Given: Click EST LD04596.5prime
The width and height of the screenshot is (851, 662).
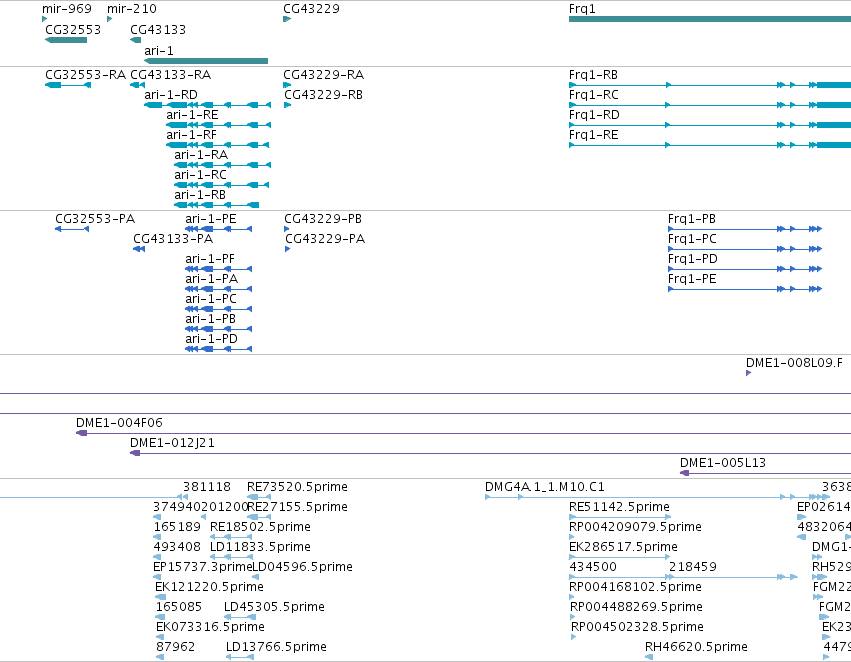Looking at the screenshot, I should pyautogui.click(x=255, y=577).
